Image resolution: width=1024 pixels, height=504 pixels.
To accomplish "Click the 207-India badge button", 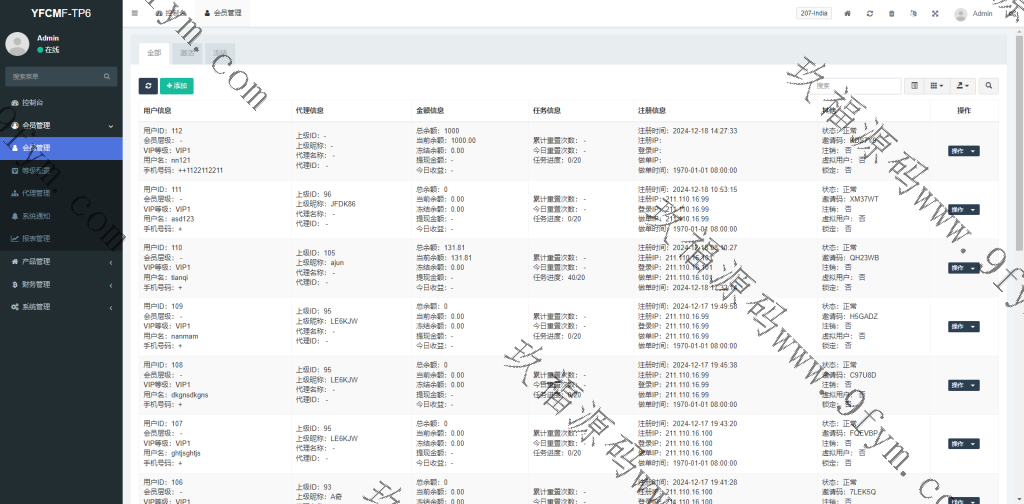I will [813, 14].
